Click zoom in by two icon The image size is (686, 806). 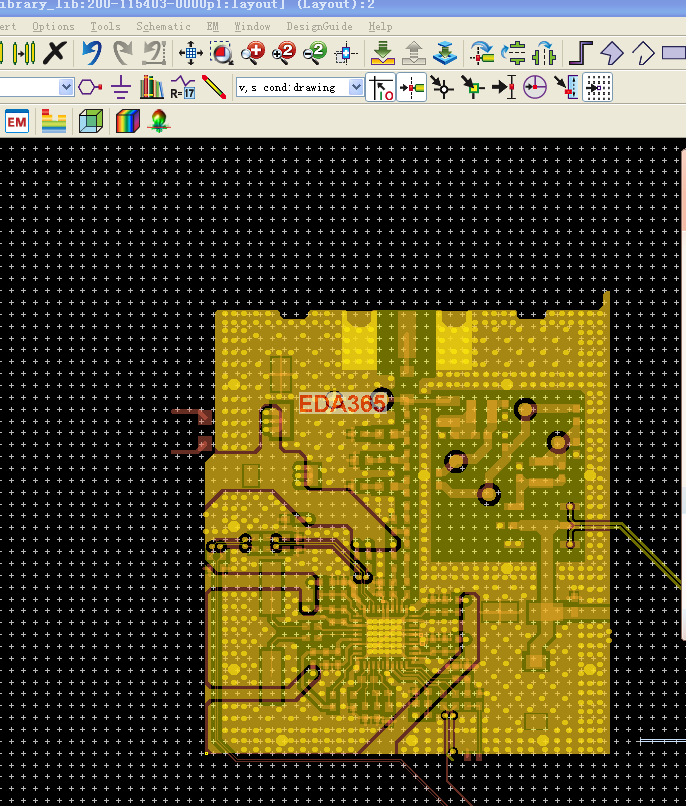pyautogui.click(x=284, y=53)
